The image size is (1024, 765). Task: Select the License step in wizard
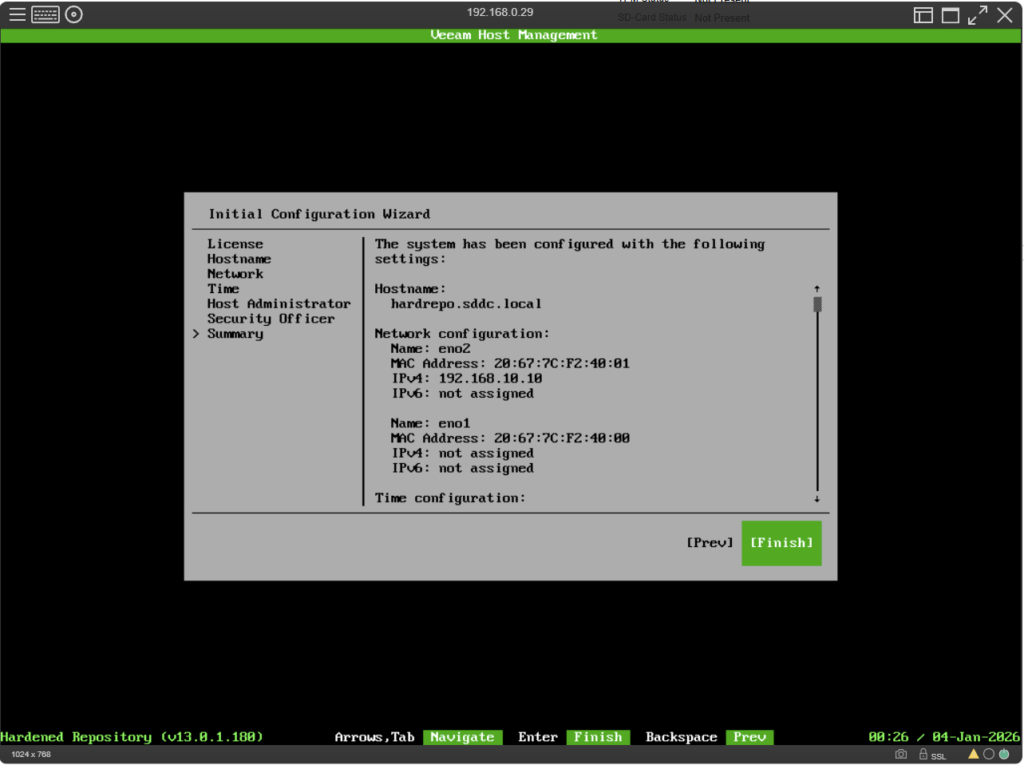235,244
